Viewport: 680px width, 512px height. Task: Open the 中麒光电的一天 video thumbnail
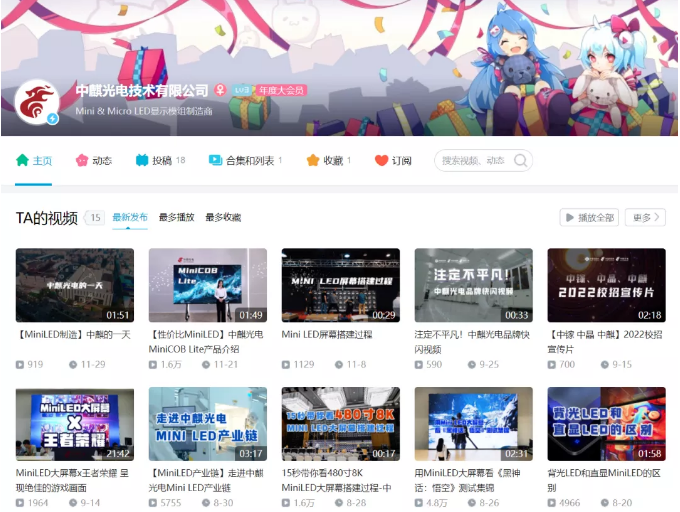(75, 285)
